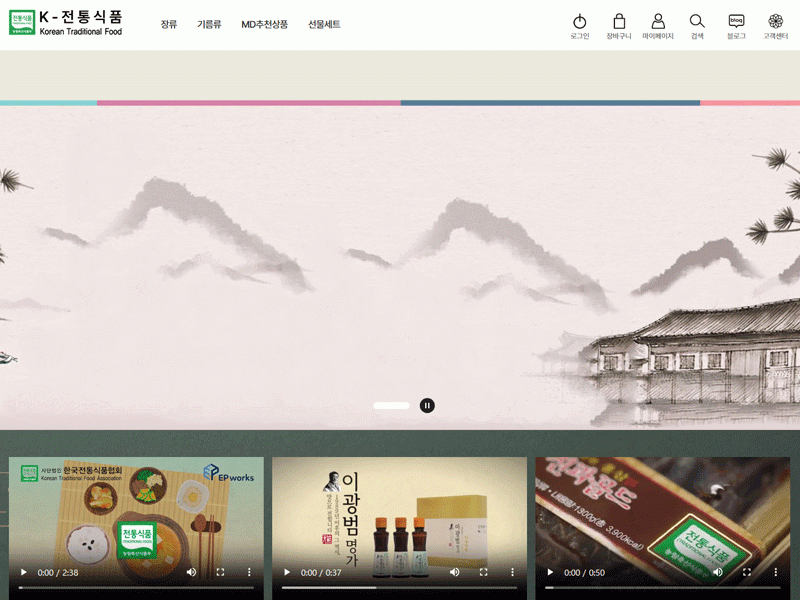Open the 장바구니 shopping bag
Screen dimensions: 800x600
[x=619, y=22]
